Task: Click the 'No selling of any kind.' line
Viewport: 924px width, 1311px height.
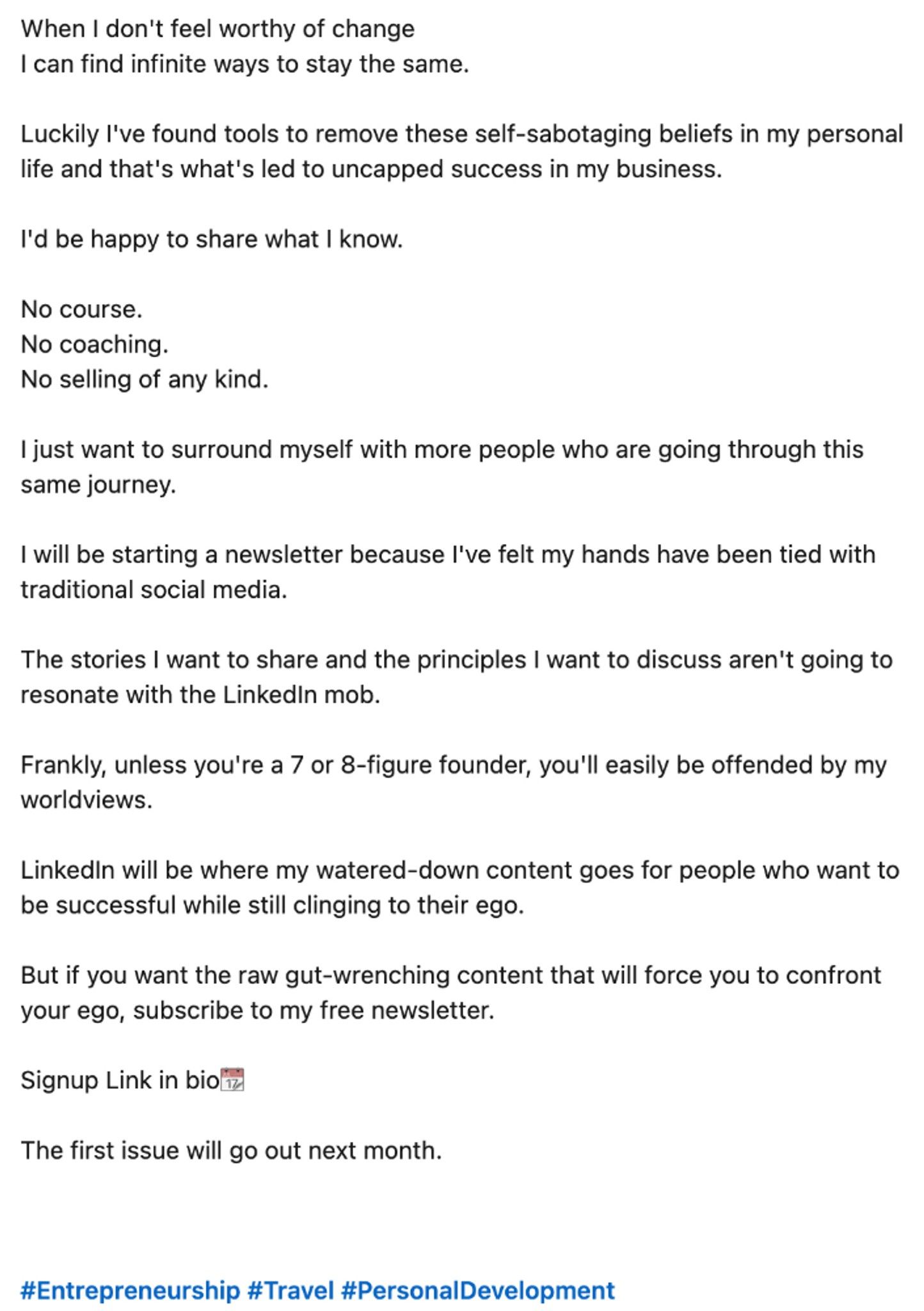Action: coord(145,380)
